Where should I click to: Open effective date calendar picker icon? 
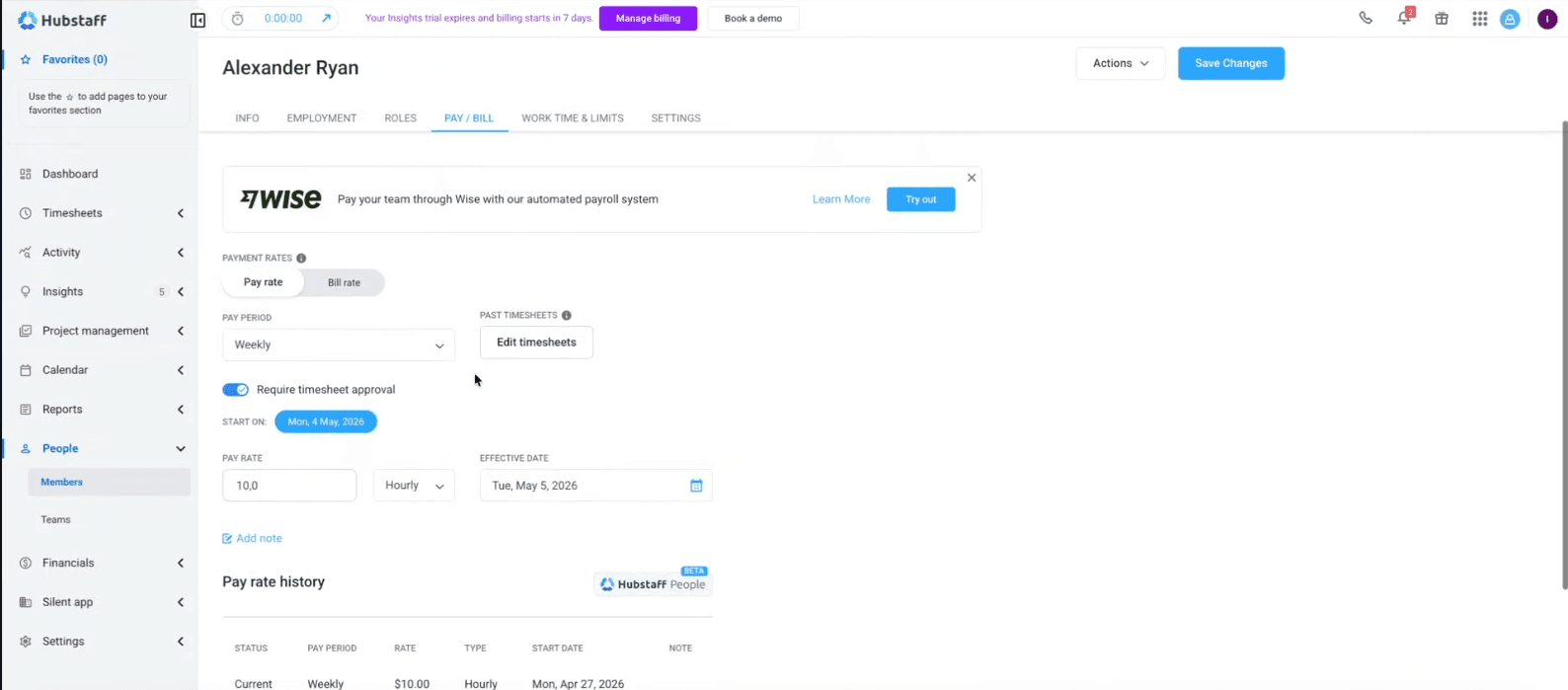(696, 486)
